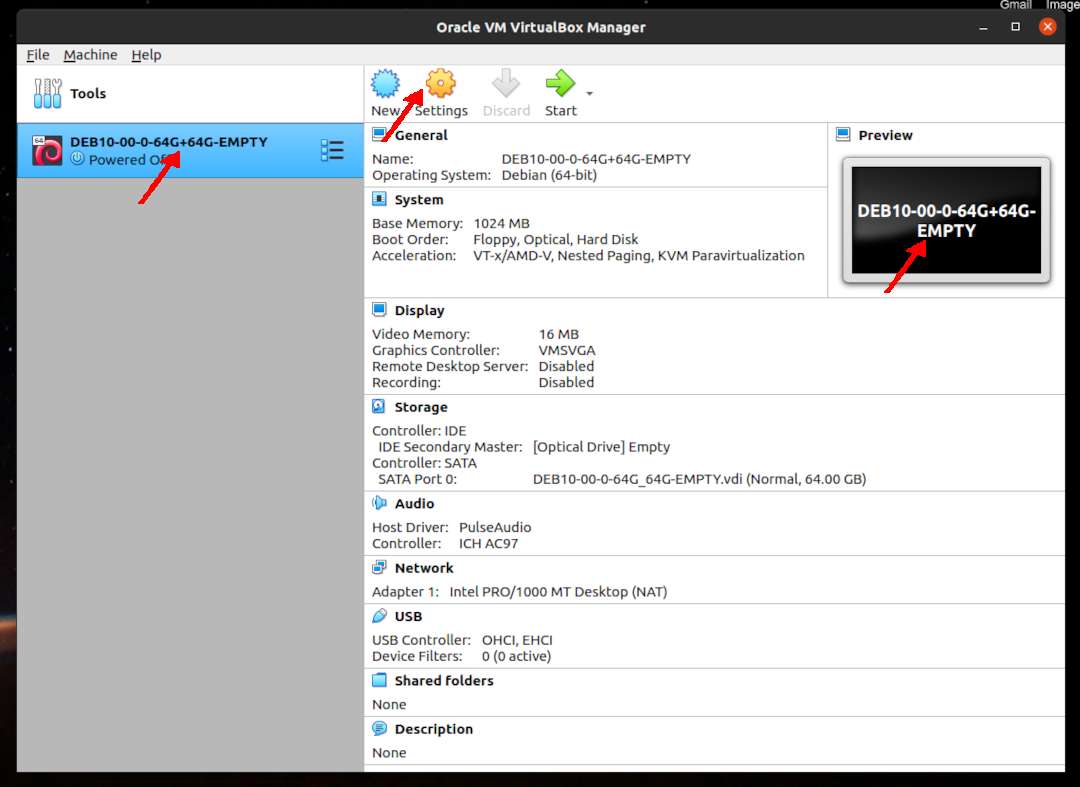1080x787 pixels.
Task: Click 'Floppy, Optical, Hard Disk' boot order
Action: click(x=555, y=240)
